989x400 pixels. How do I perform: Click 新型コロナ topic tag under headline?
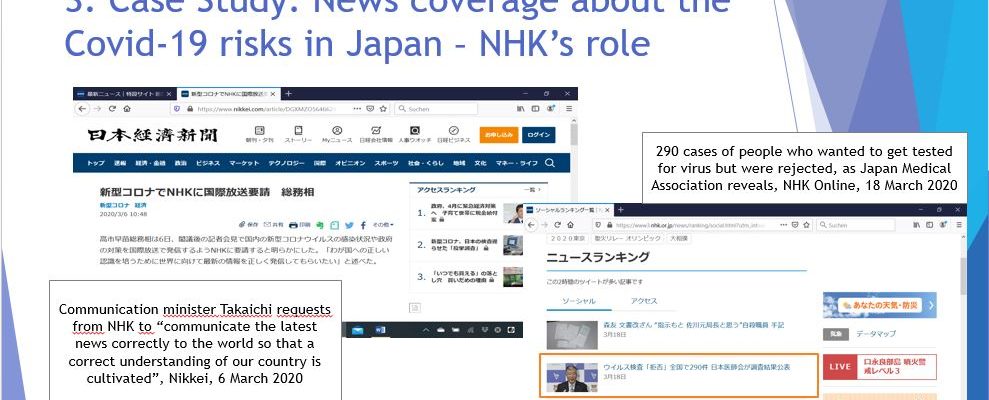point(114,205)
